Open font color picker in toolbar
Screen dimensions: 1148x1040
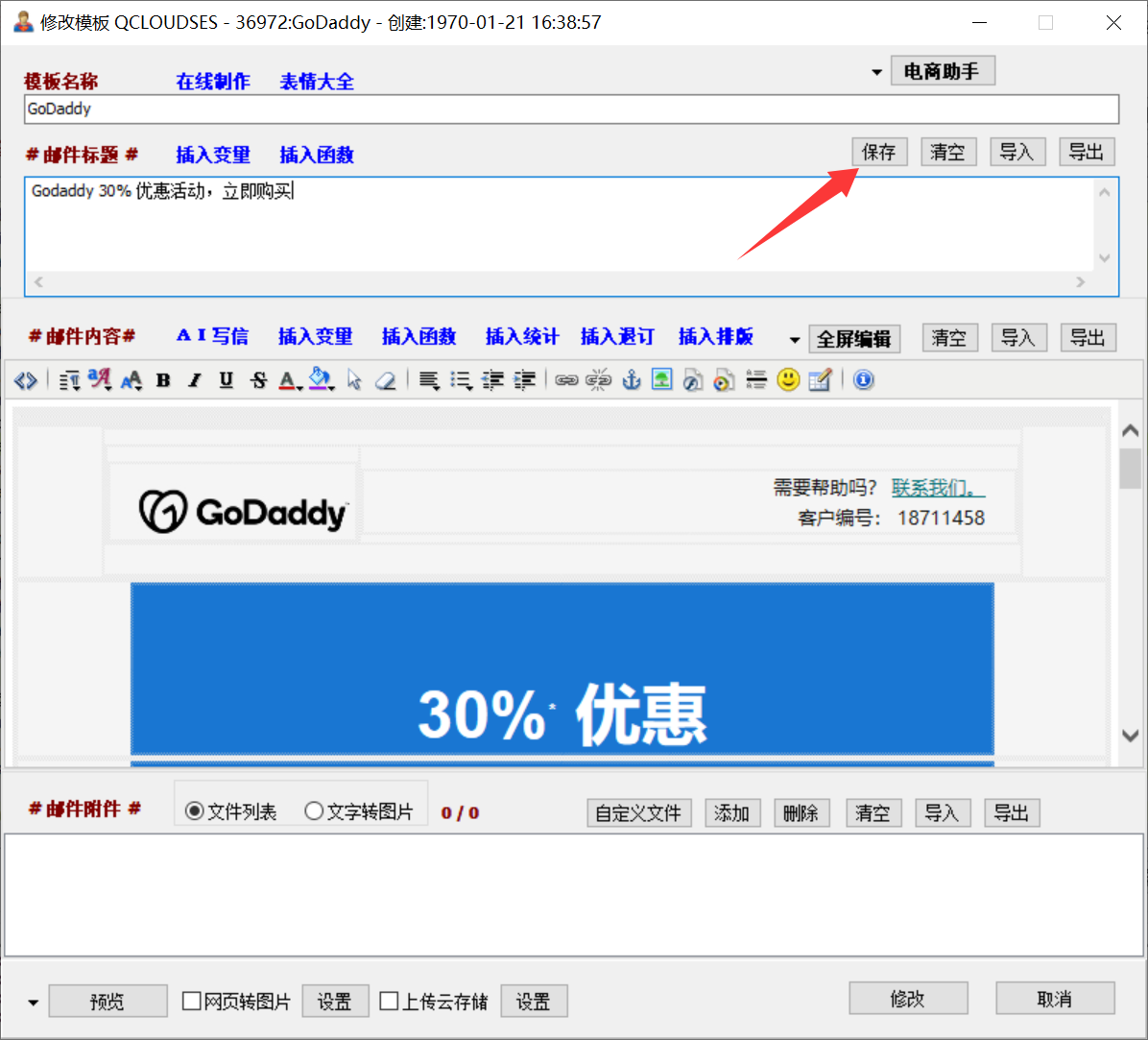pos(288,381)
